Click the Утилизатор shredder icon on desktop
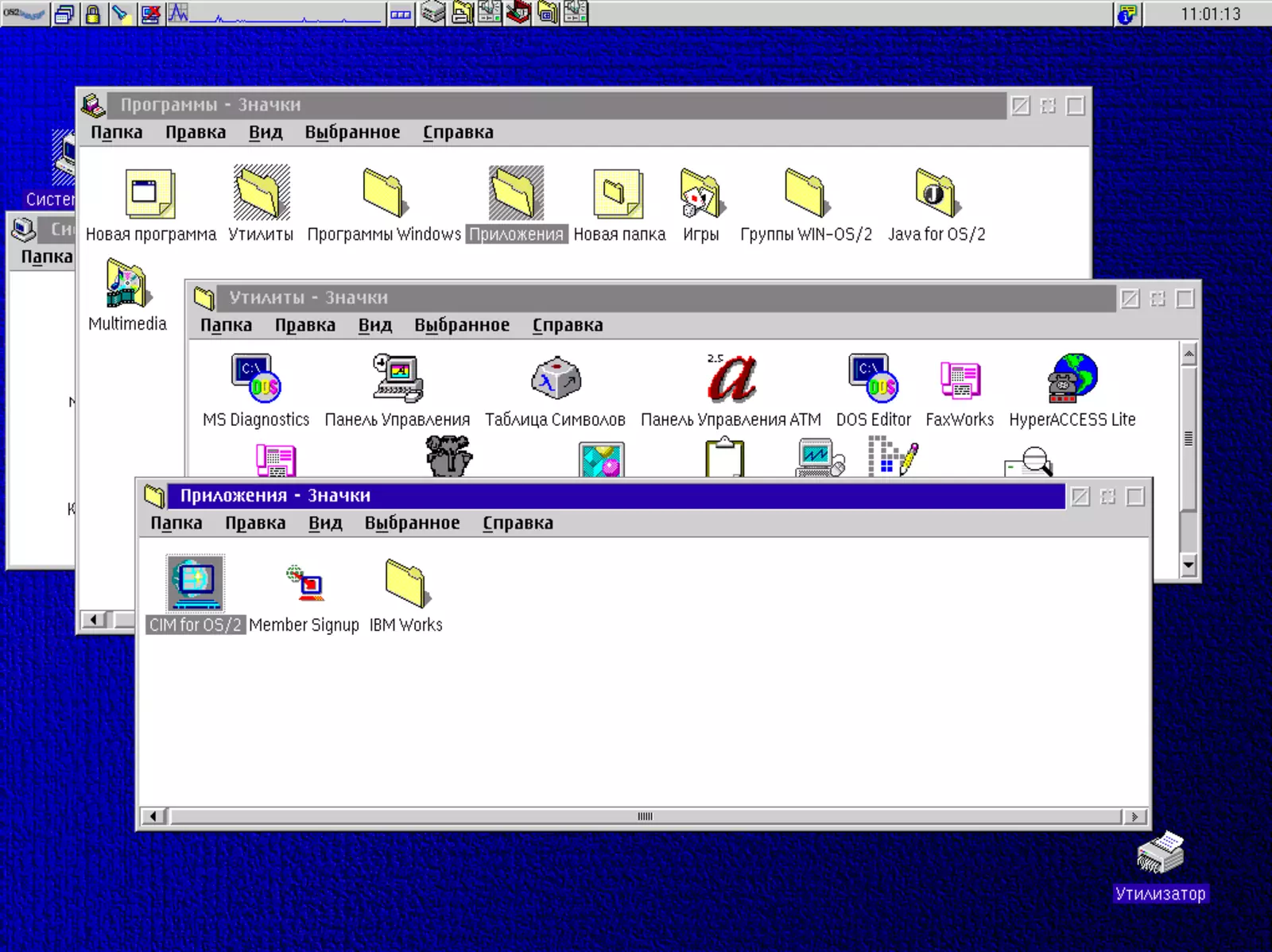This screenshot has height=952, width=1272. pos(1160,853)
